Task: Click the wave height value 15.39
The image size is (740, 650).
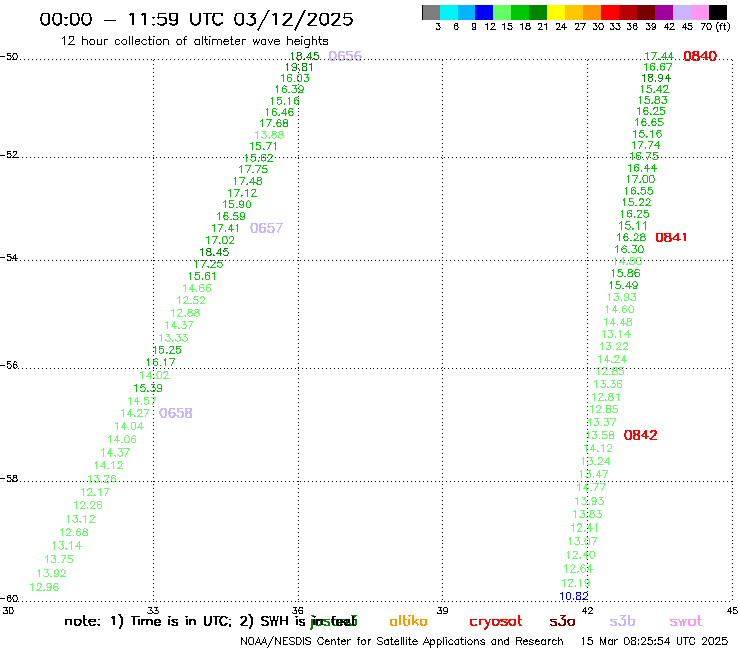Action: click(x=148, y=388)
